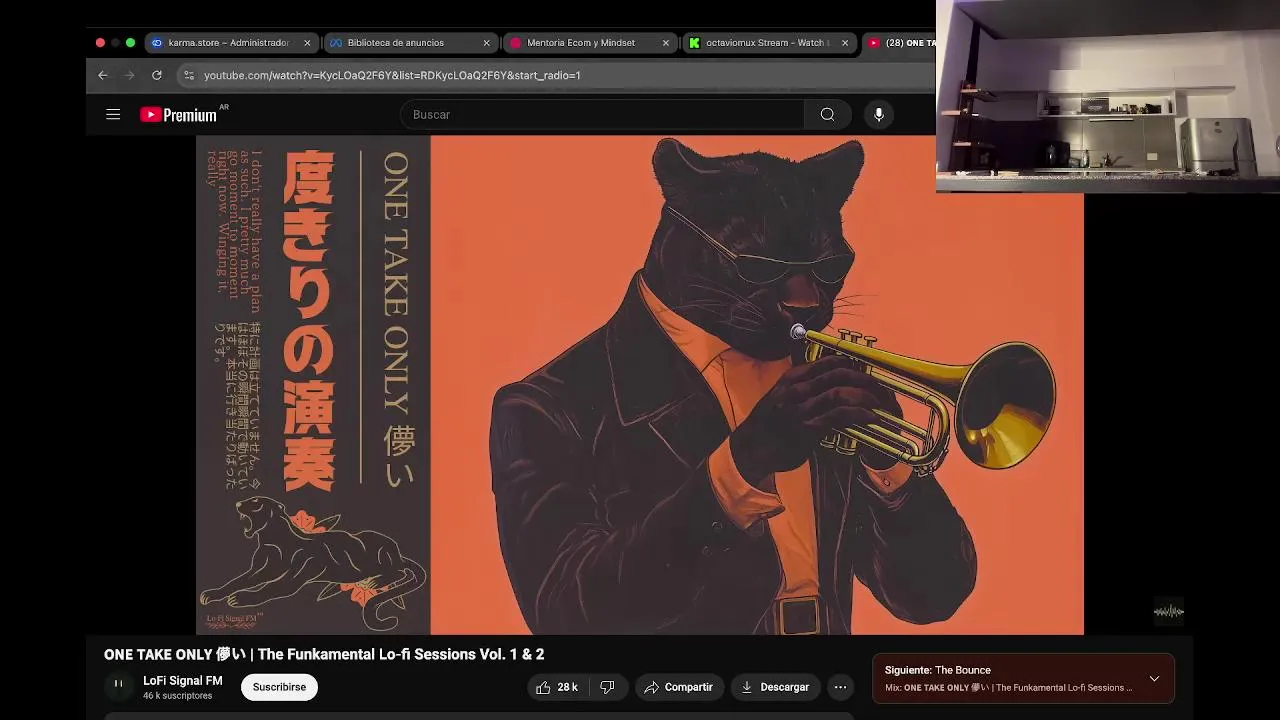The image size is (1280, 720).
Task: Click the Mix: ONE TAKE ONLY playlist label
Action: [x=1008, y=688]
